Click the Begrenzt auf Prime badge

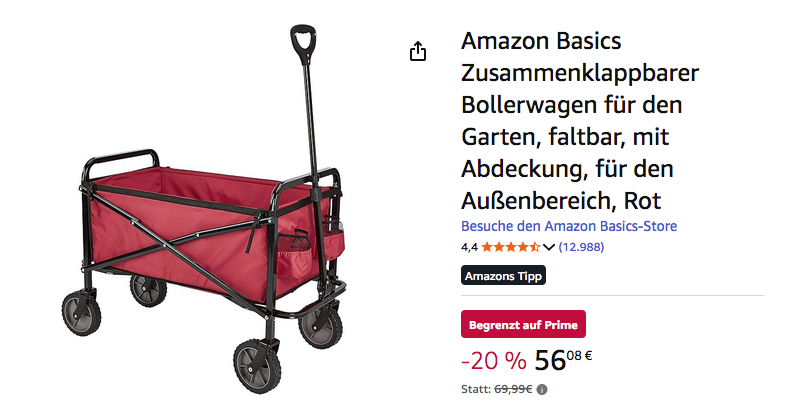click(523, 324)
